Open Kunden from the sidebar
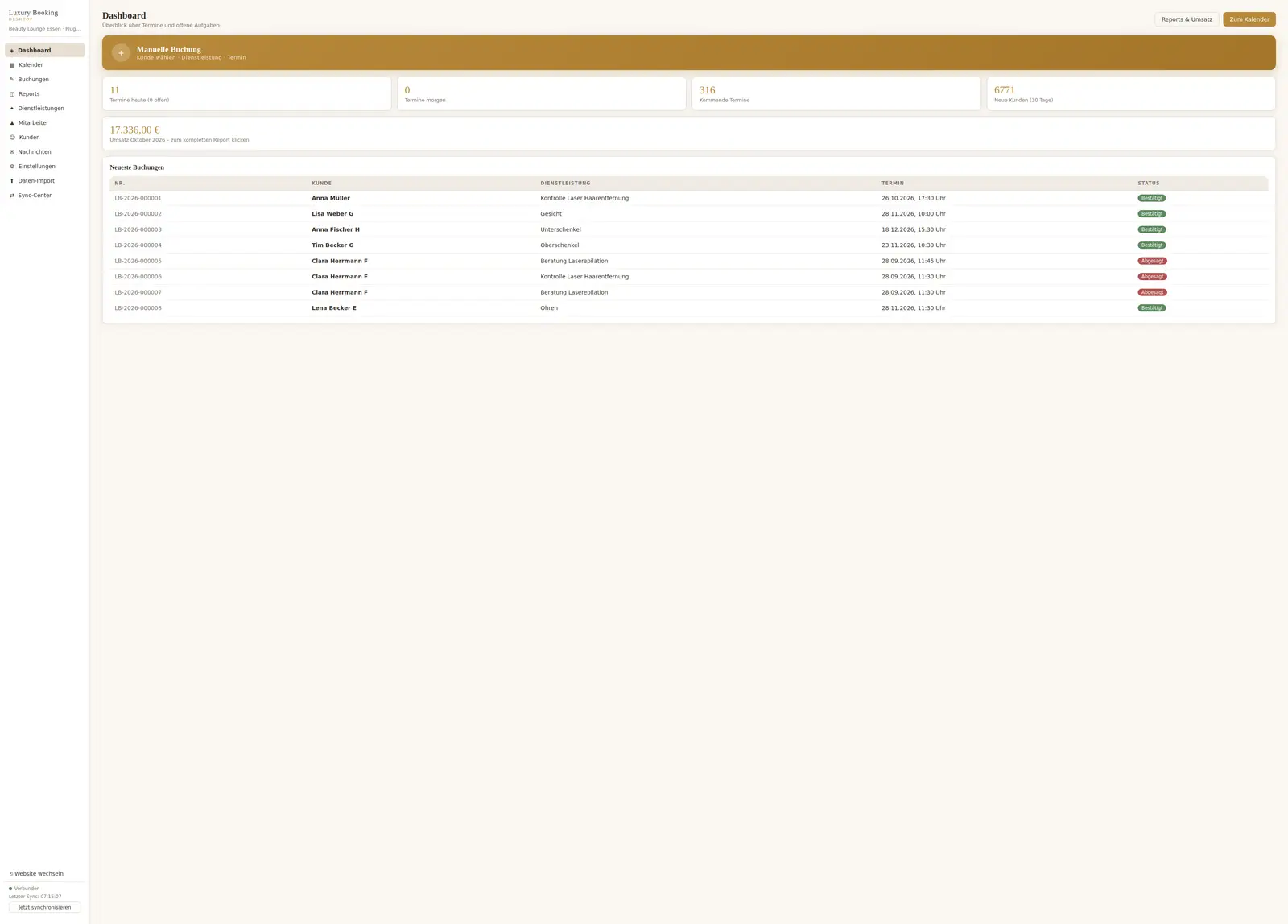 [x=45, y=138]
